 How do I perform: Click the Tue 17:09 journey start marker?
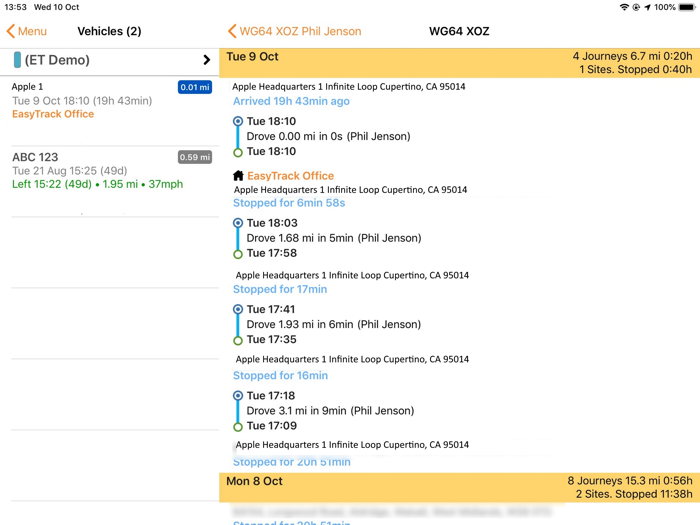[238, 427]
